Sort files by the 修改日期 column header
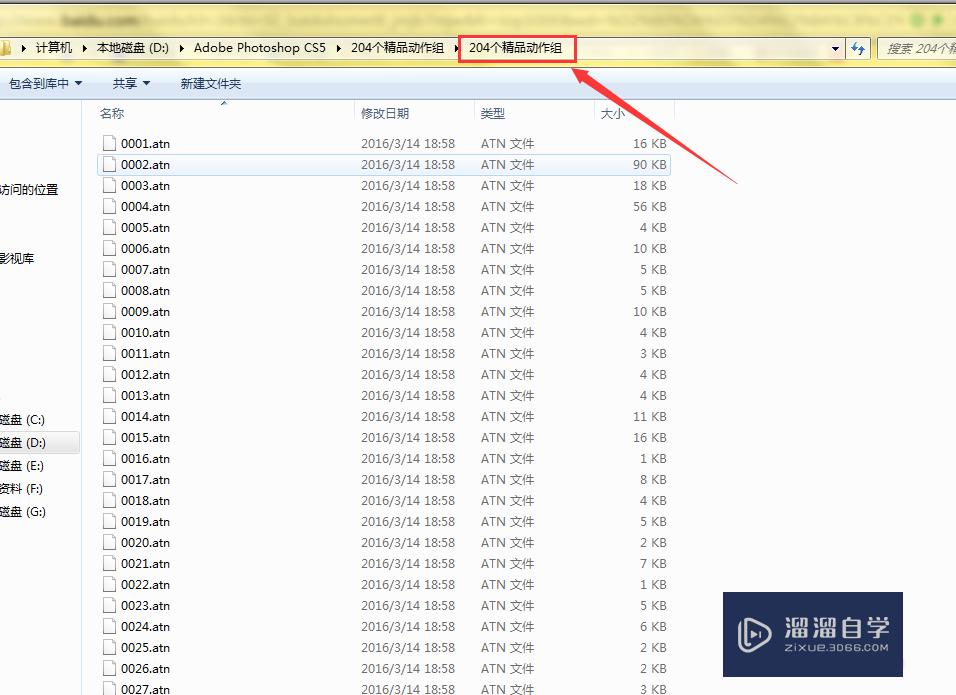956x695 pixels. point(385,114)
